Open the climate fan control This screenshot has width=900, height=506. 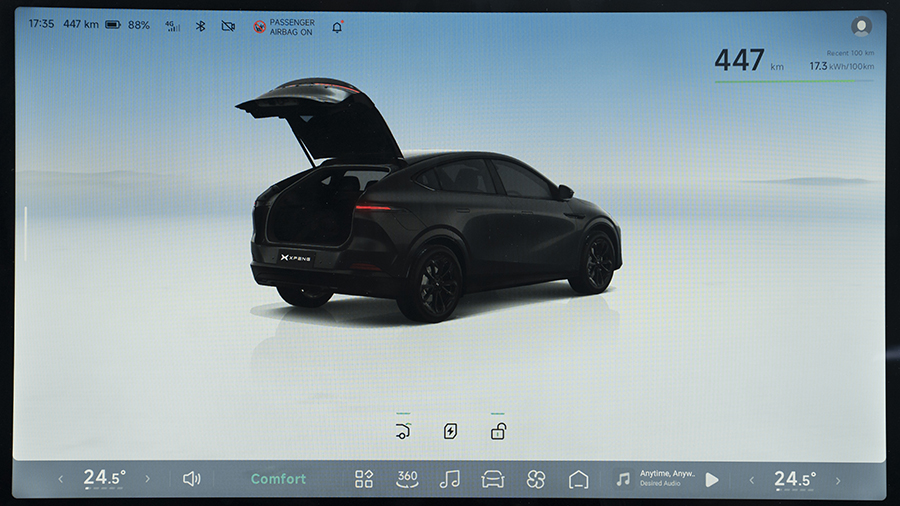(x=536, y=479)
